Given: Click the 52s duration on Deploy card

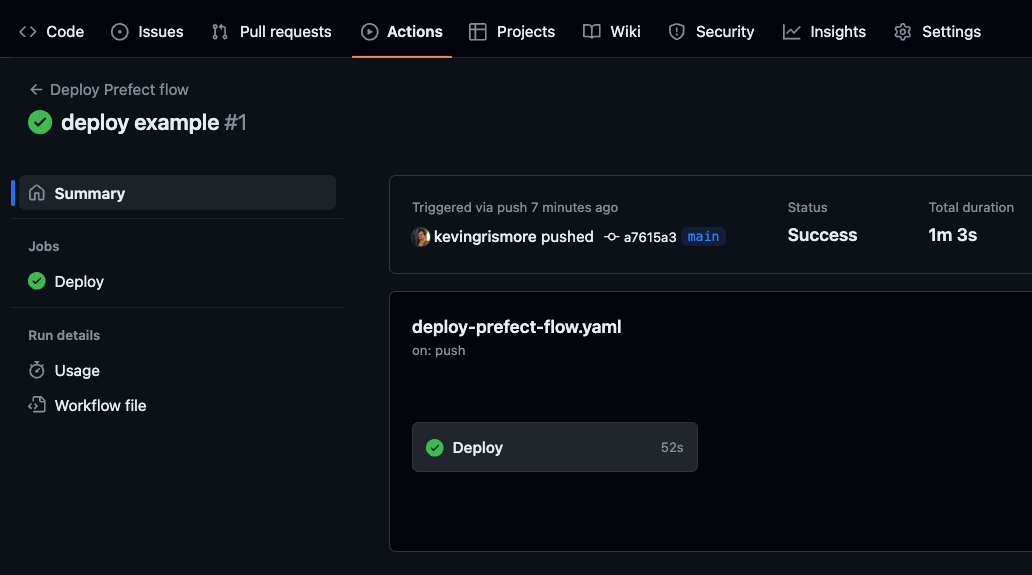Looking at the screenshot, I should click(x=672, y=447).
